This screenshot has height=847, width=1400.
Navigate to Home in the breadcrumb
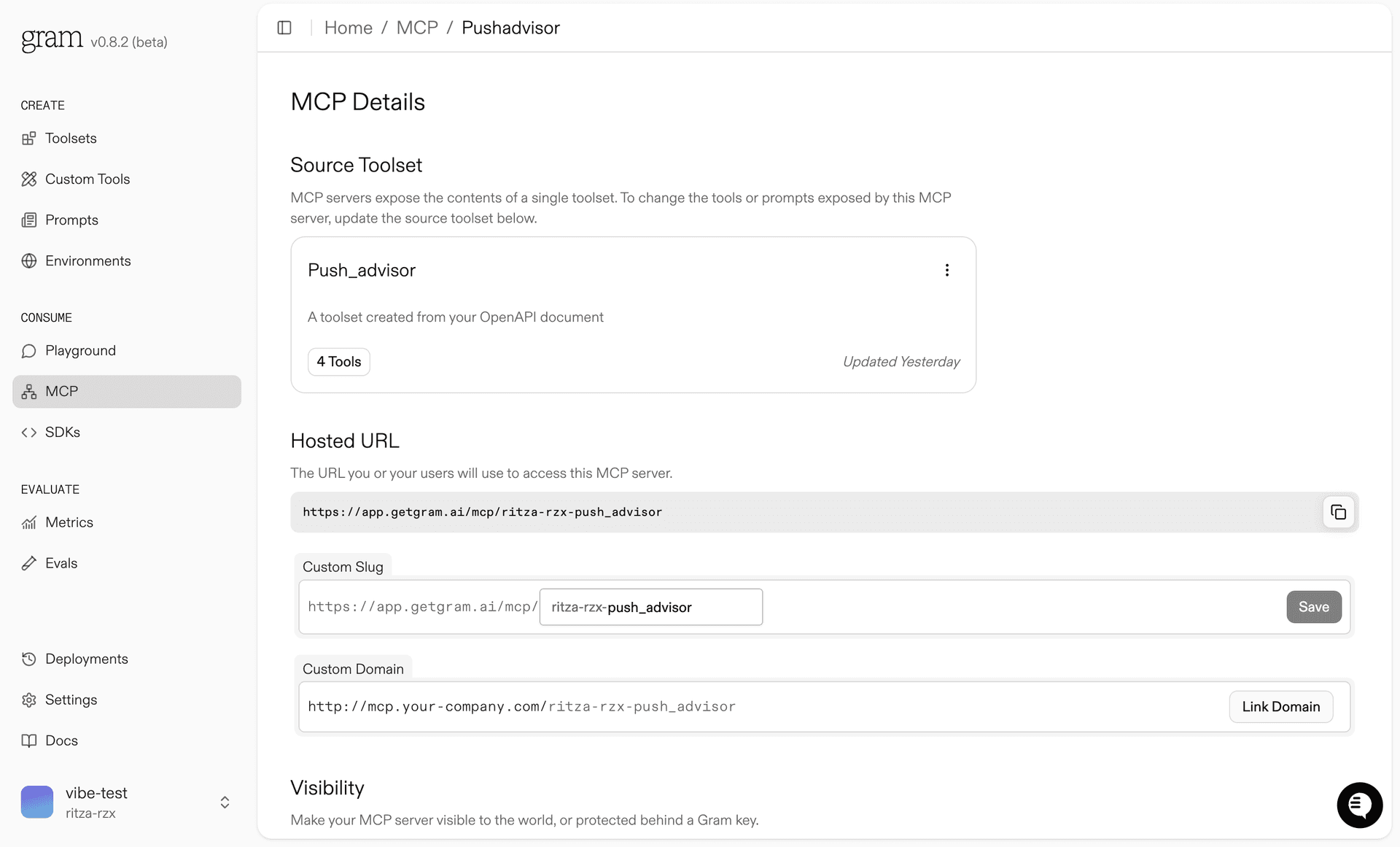pyautogui.click(x=348, y=27)
